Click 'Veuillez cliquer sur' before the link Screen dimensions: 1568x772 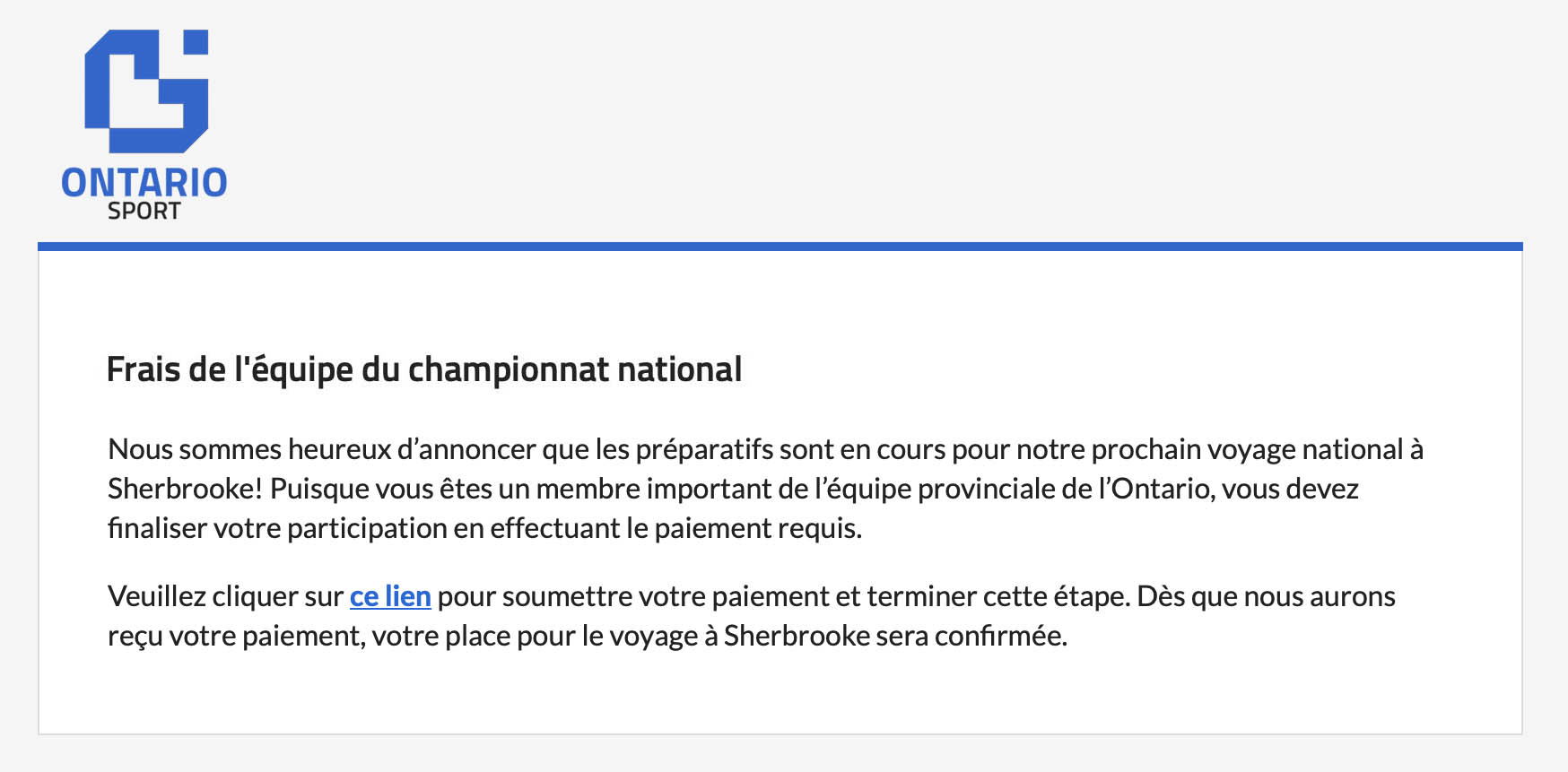click(225, 596)
